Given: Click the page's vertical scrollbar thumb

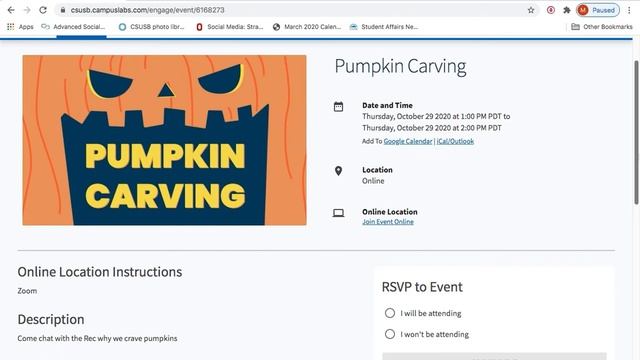Looking at the screenshot, I should [636, 132].
